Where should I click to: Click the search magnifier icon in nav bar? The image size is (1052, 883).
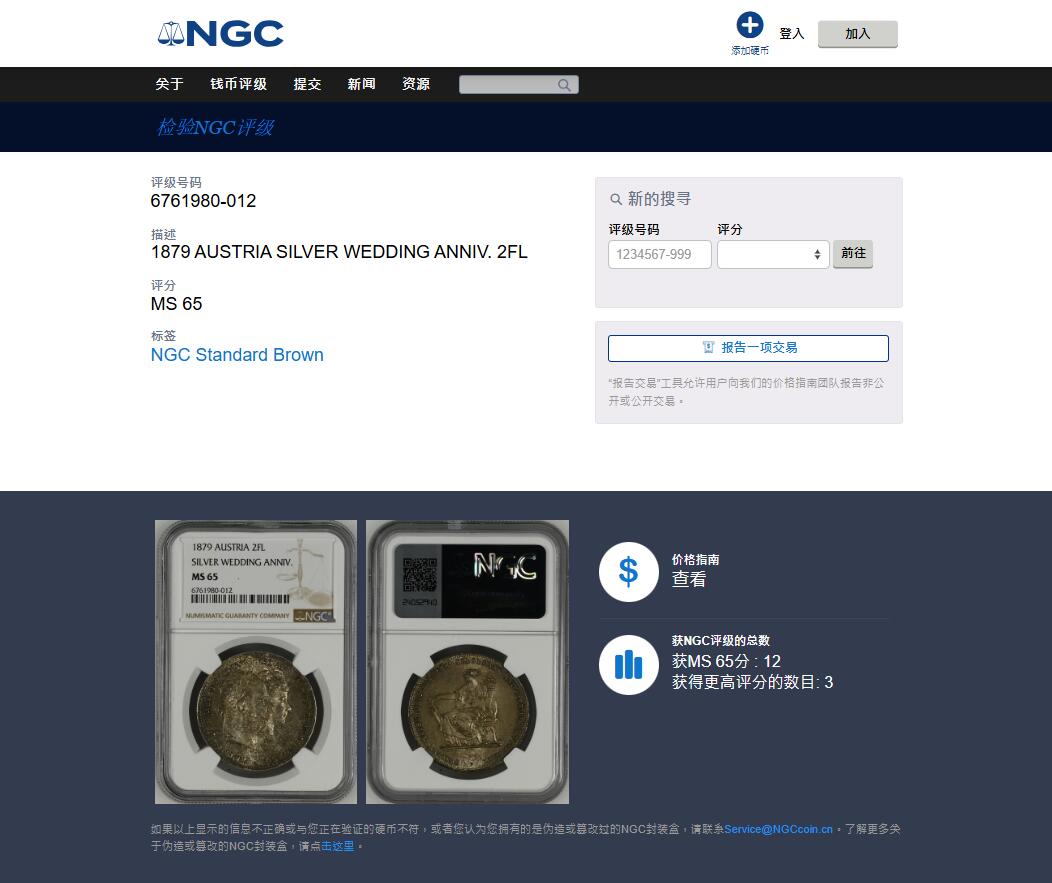click(564, 85)
